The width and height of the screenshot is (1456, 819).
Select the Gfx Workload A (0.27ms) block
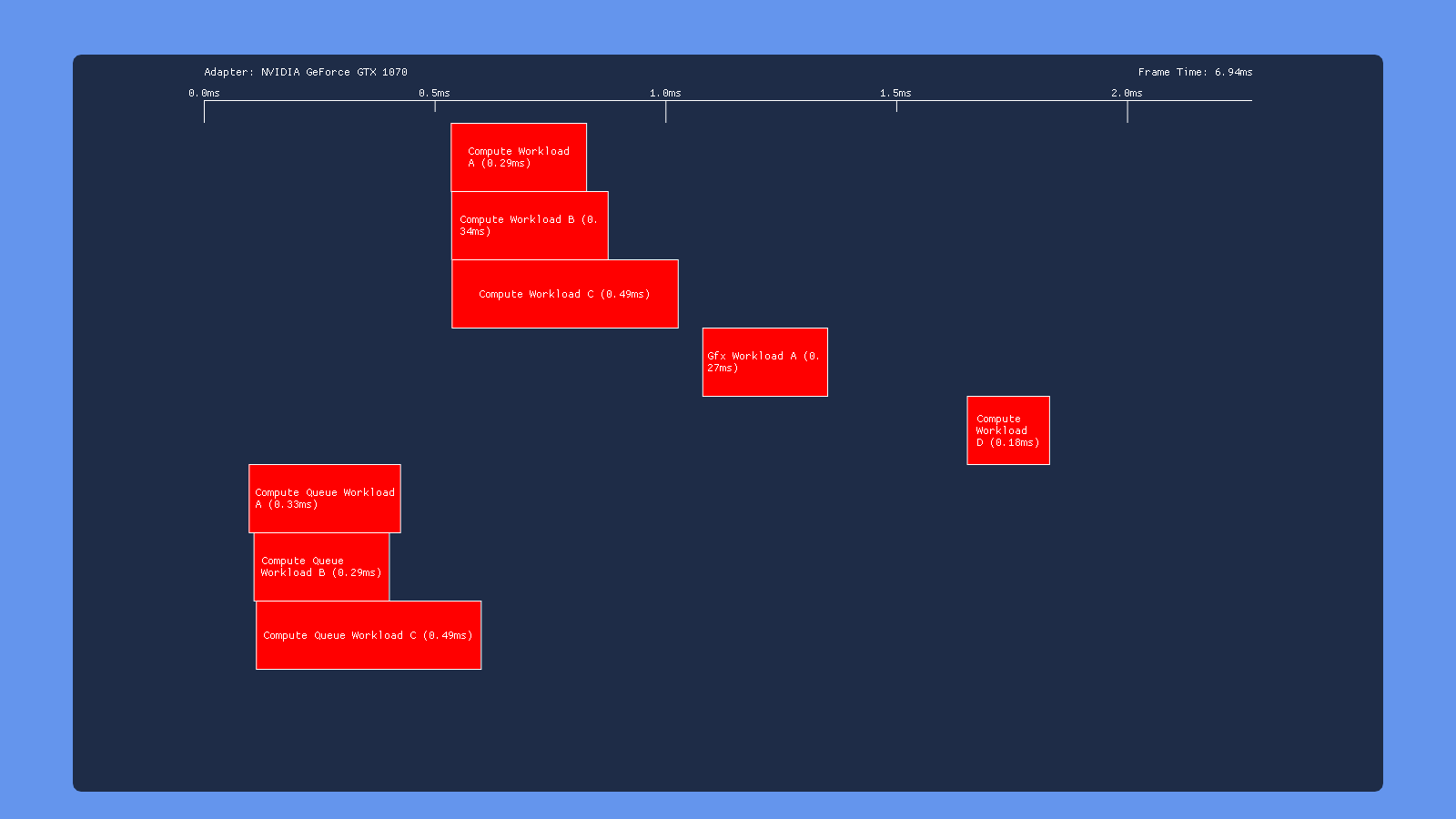pyautogui.click(x=765, y=362)
